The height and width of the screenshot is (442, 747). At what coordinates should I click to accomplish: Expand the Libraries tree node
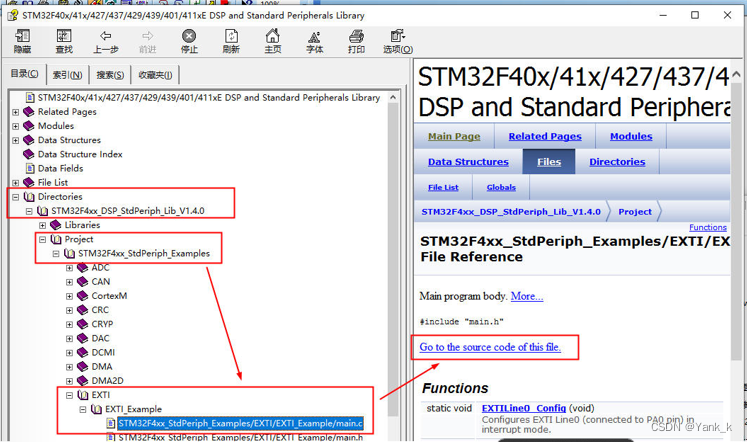coord(42,225)
